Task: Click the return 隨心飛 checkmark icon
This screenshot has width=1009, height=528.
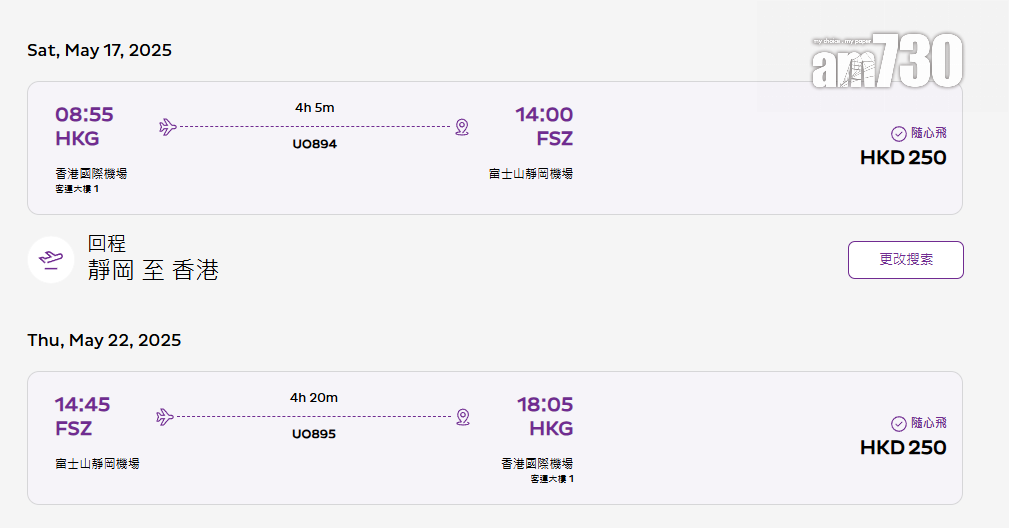Action: pyautogui.click(x=898, y=424)
